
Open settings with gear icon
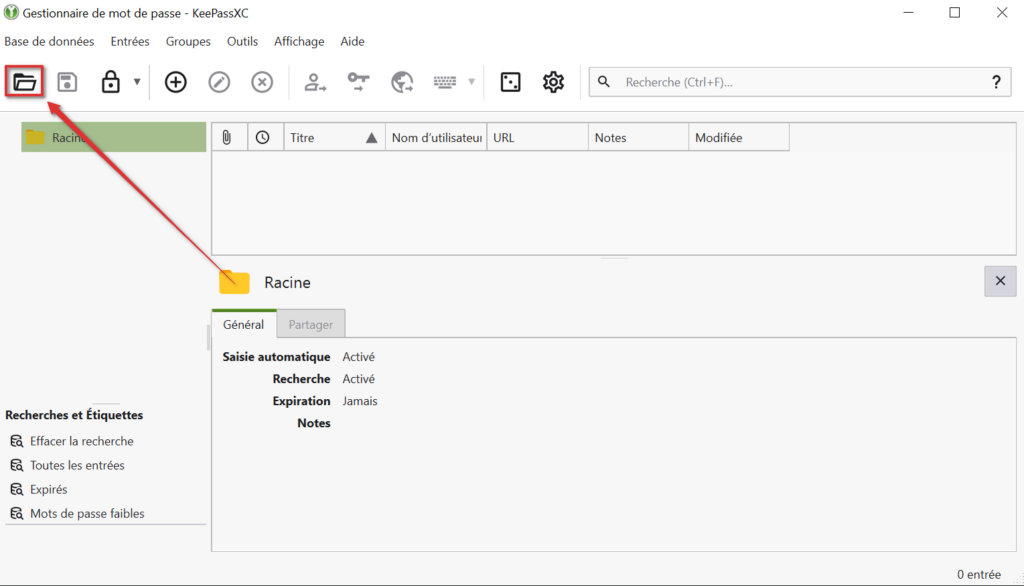click(x=553, y=82)
